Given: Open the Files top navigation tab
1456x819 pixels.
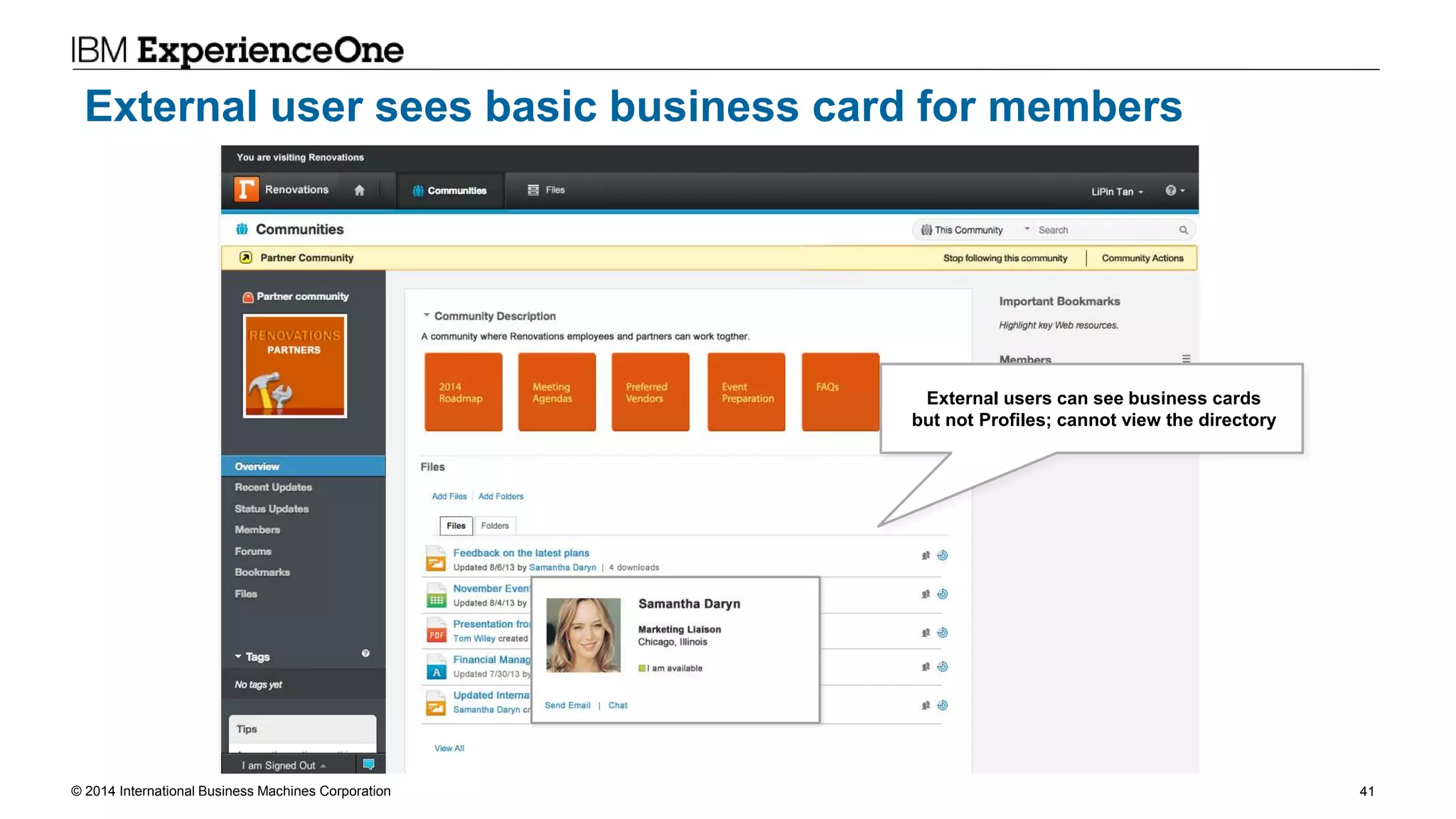Looking at the screenshot, I should [x=546, y=190].
